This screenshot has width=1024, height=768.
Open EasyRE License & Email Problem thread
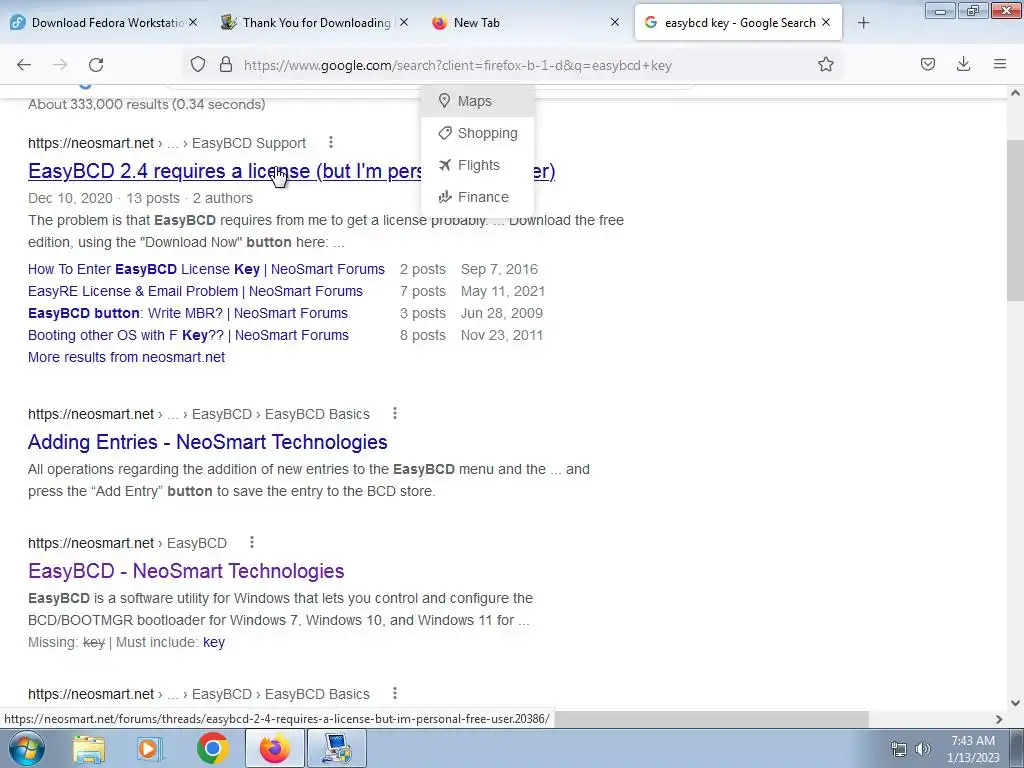pos(195,291)
